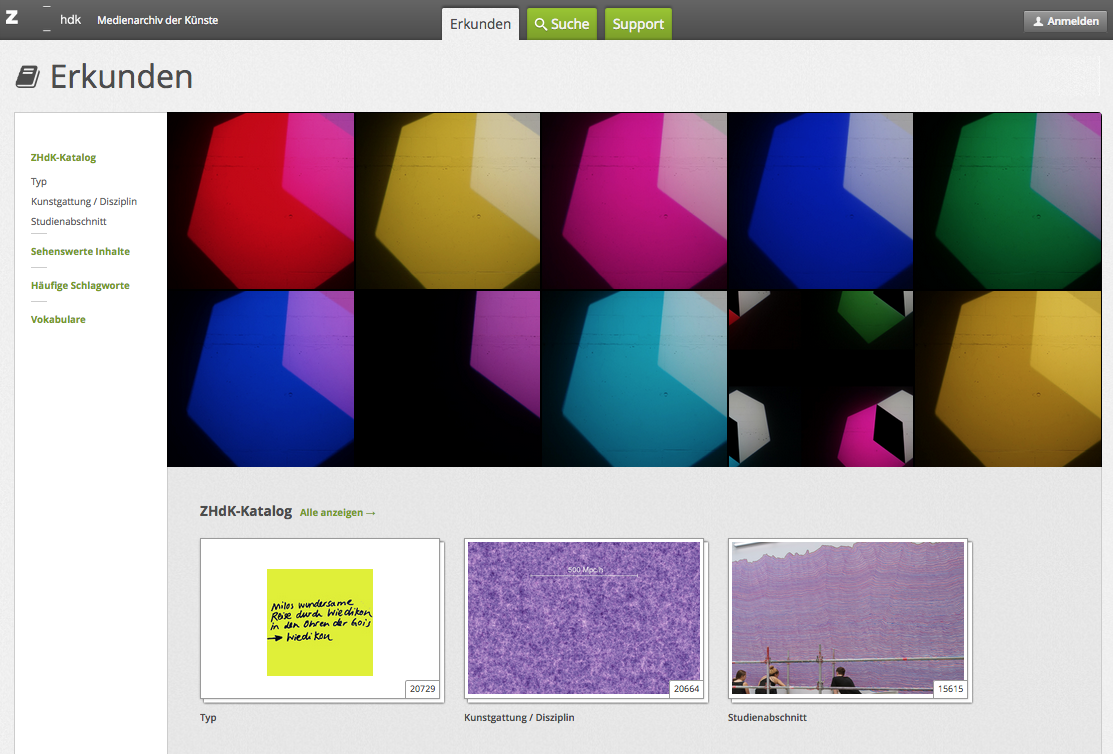Click Alle anzeigen link next to ZHdK-Katalog
The image size is (1113, 754).
point(337,513)
